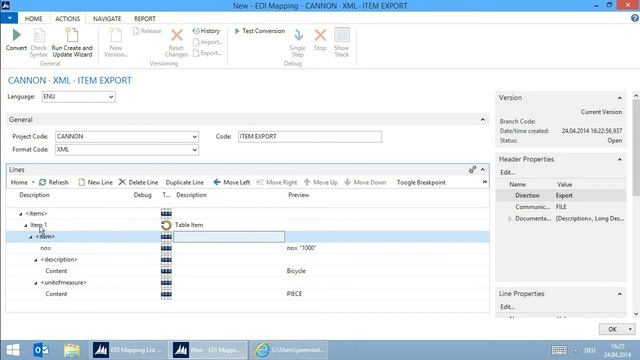Click Duplicate Line
640x360 pixels.
(x=184, y=182)
